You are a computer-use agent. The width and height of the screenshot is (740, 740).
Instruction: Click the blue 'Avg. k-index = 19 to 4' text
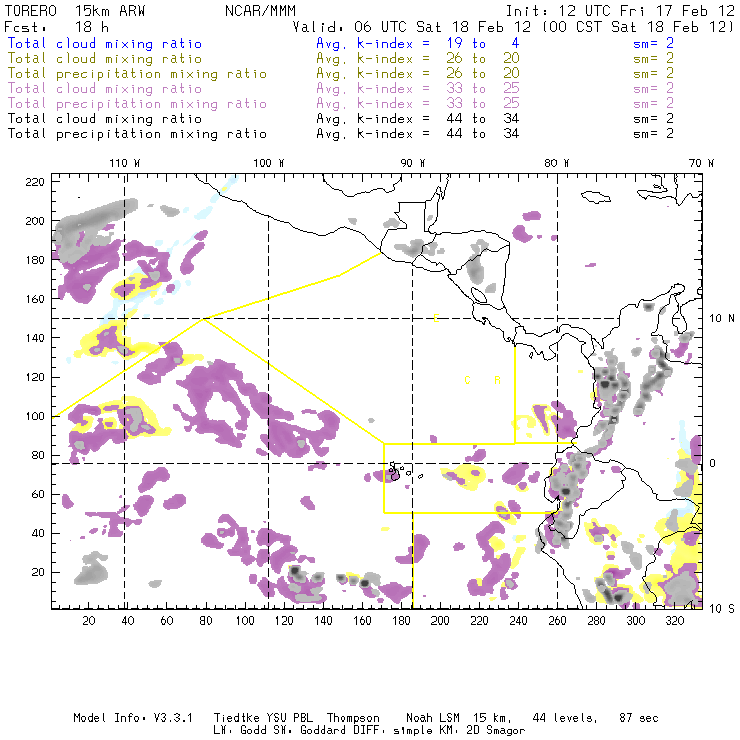[418, 44]
